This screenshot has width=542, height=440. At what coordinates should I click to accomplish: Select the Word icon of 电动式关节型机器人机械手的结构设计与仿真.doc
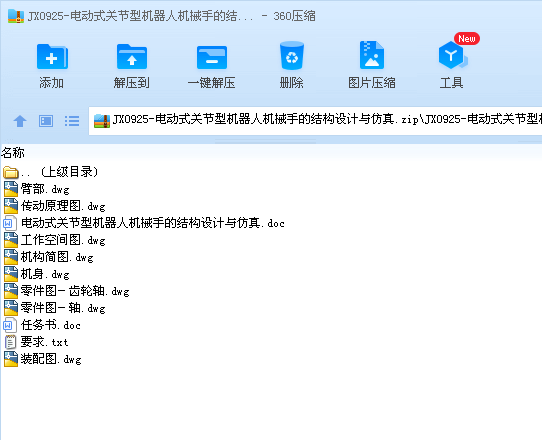[10, 223]
